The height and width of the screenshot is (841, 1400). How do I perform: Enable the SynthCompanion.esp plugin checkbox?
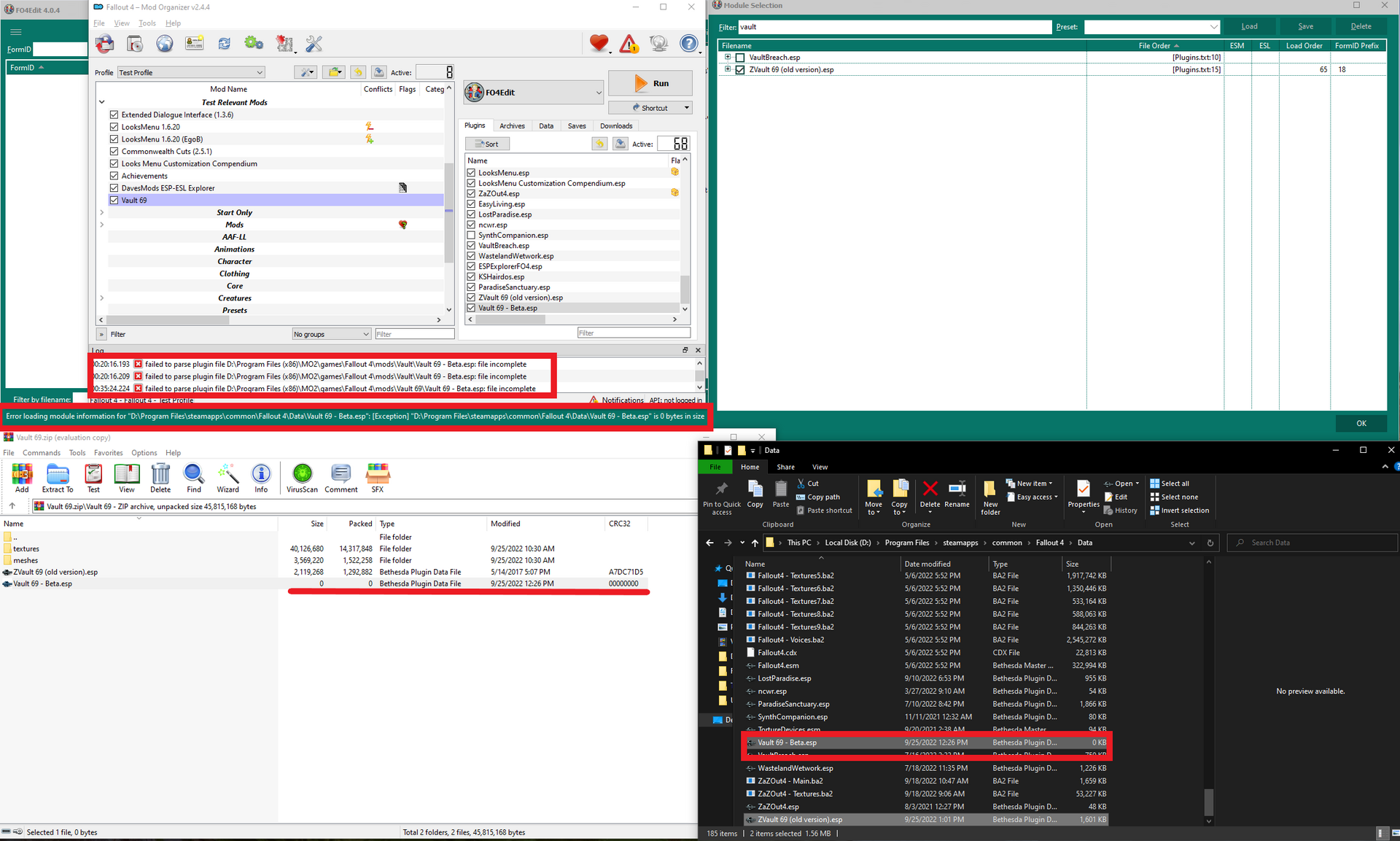click(471, 235)
